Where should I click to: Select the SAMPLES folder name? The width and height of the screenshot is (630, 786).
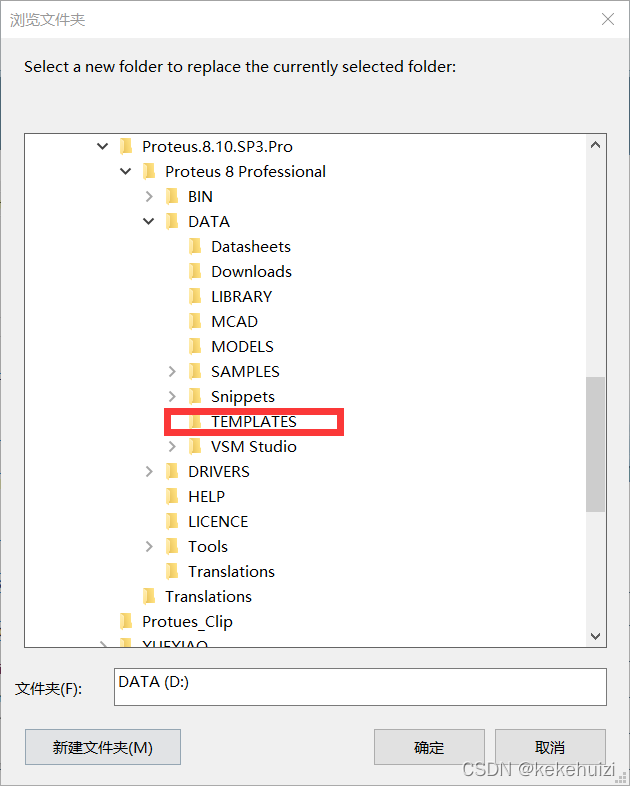click(x=245, y=371)
